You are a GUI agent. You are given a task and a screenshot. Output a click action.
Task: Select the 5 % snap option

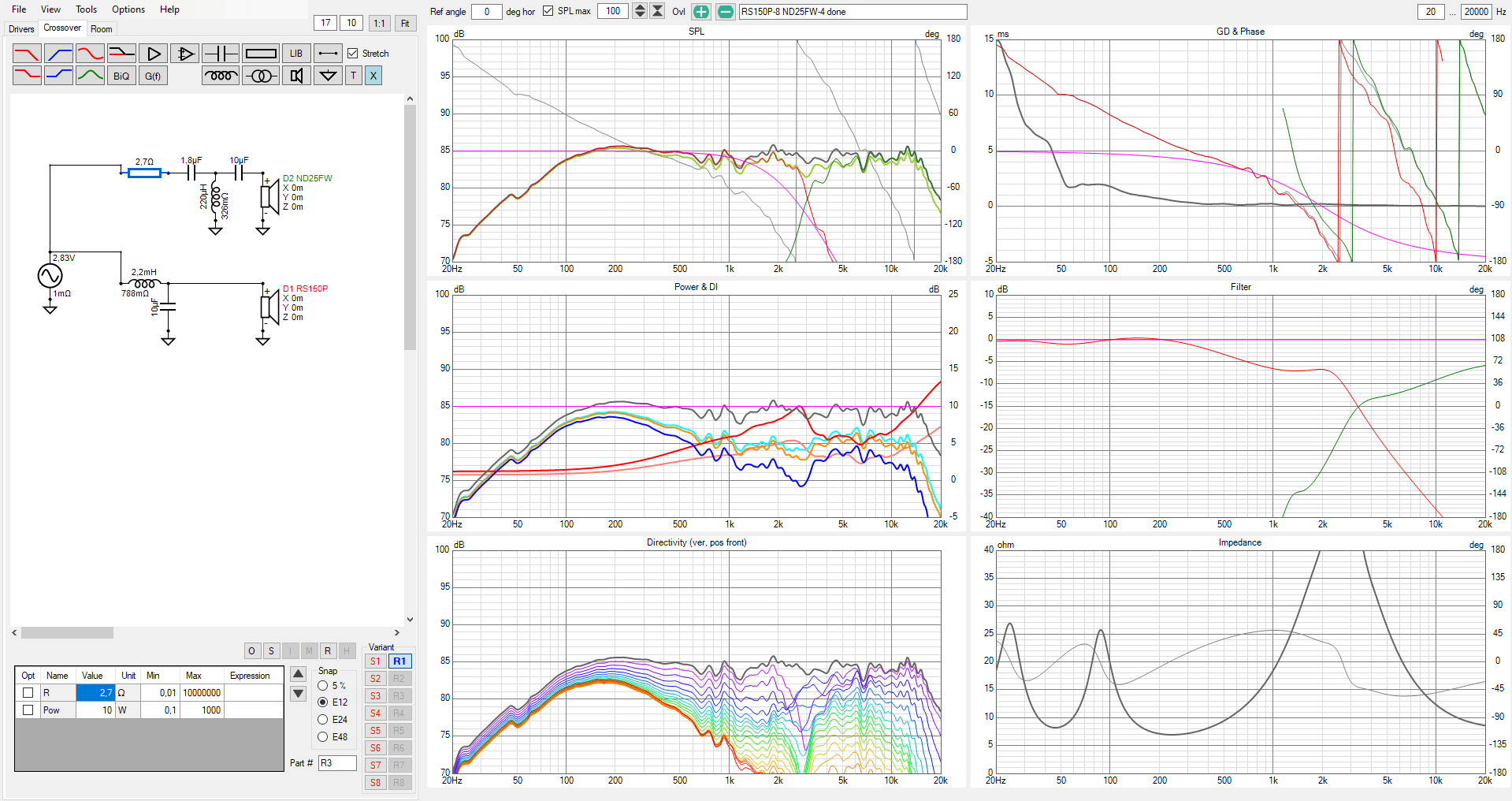(x=322, y=686)
